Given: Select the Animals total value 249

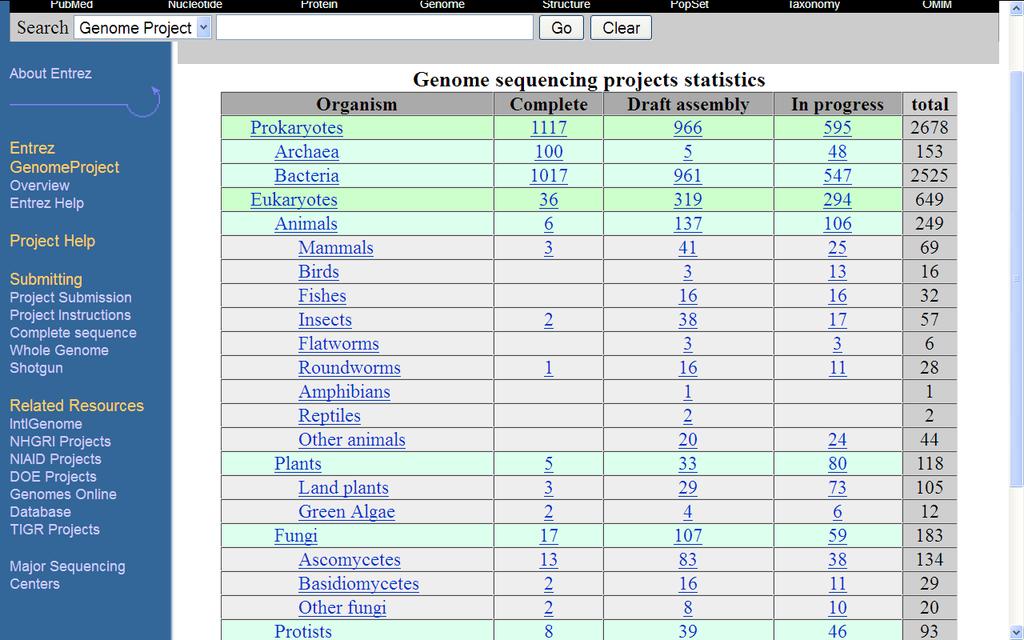Looking at the screenshot, I should [x=929, y=223].
